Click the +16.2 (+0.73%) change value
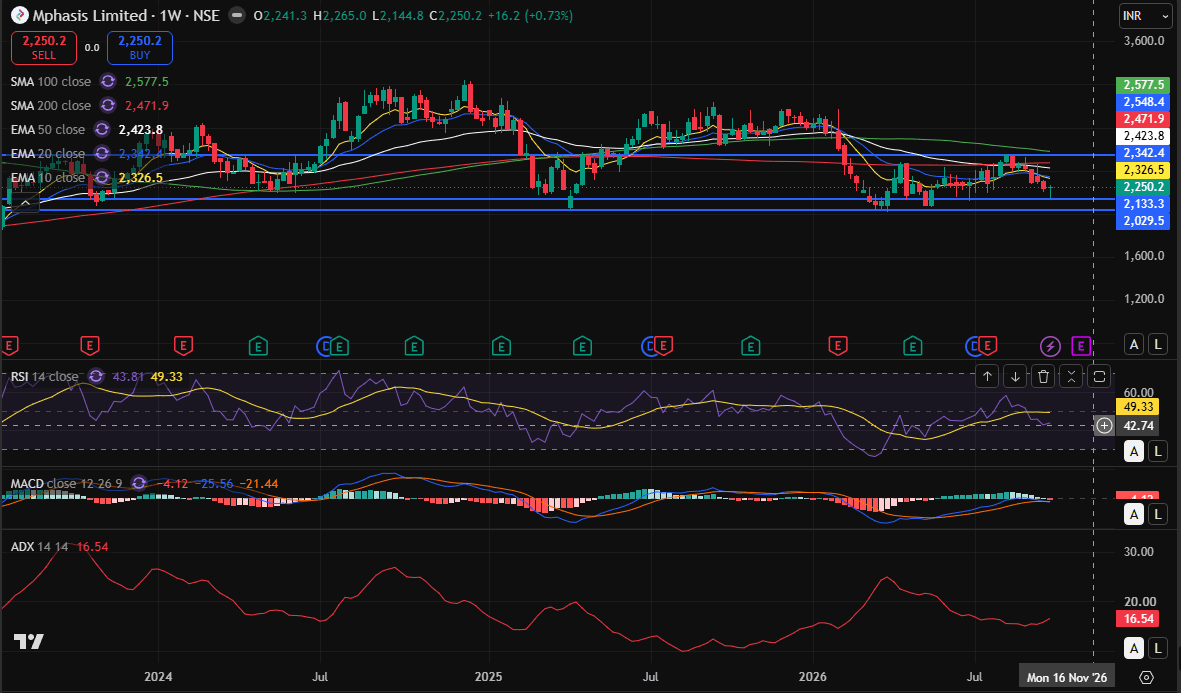 (529, 15)
